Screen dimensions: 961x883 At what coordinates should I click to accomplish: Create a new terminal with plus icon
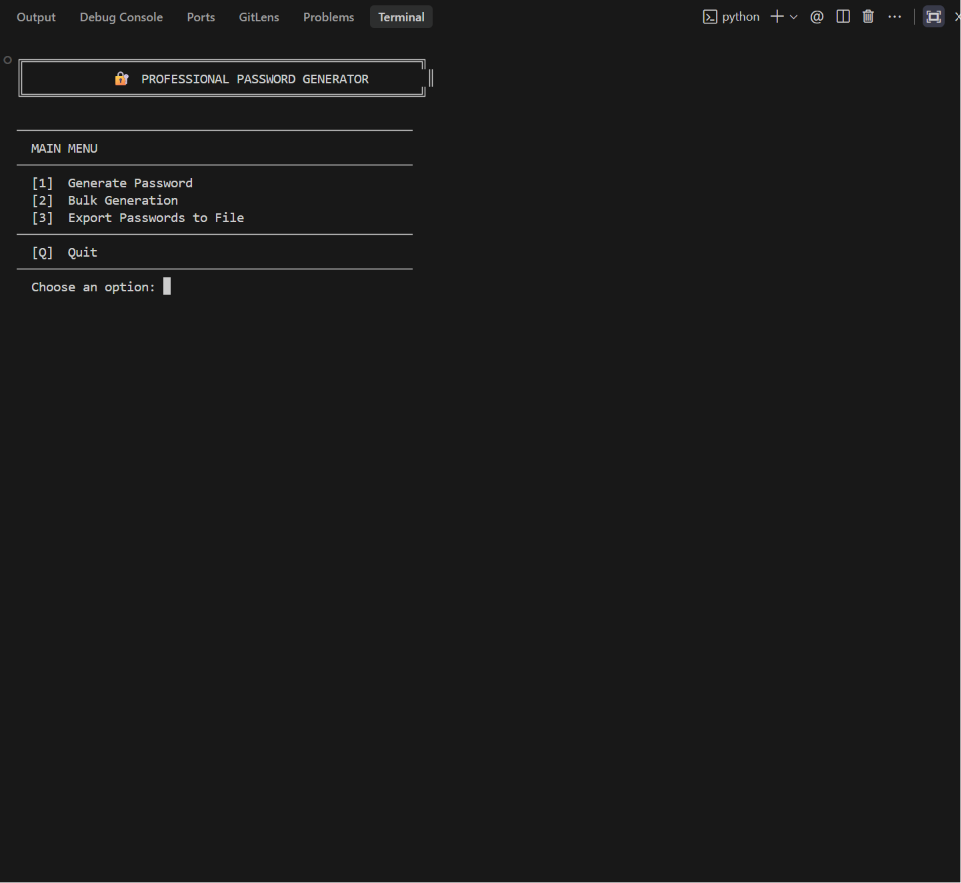tap(777, 17)
